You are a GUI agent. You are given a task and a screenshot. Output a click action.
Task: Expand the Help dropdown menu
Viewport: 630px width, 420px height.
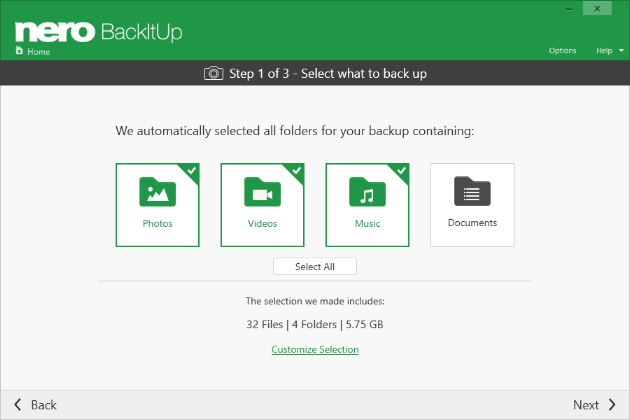(x=610, y=51)
